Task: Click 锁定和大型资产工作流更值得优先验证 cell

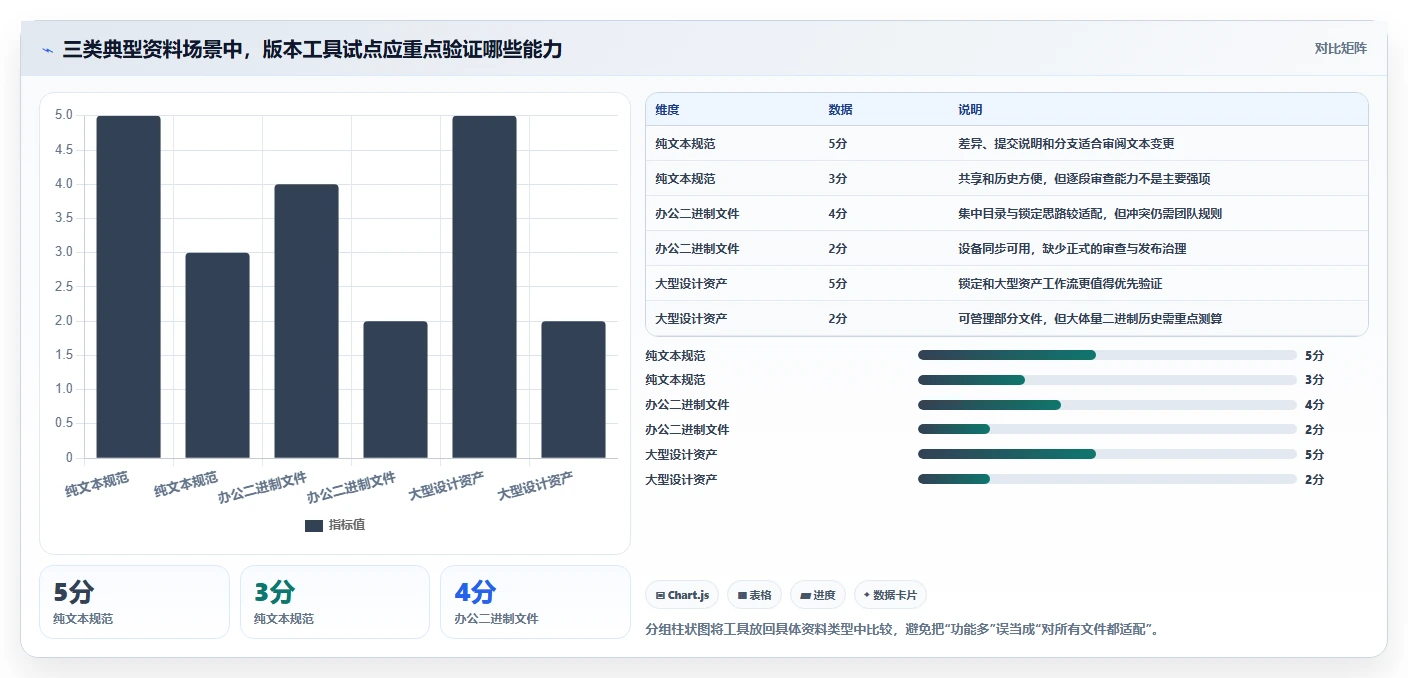Action: [x=1060, y=284]
